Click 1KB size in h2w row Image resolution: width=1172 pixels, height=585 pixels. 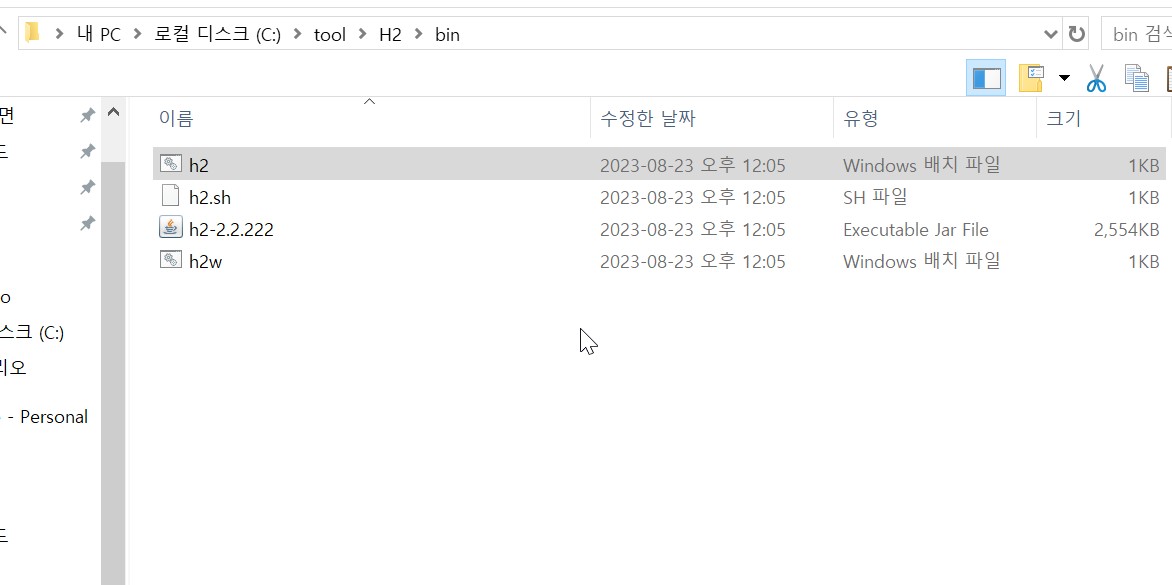(x=1144, y=261)
